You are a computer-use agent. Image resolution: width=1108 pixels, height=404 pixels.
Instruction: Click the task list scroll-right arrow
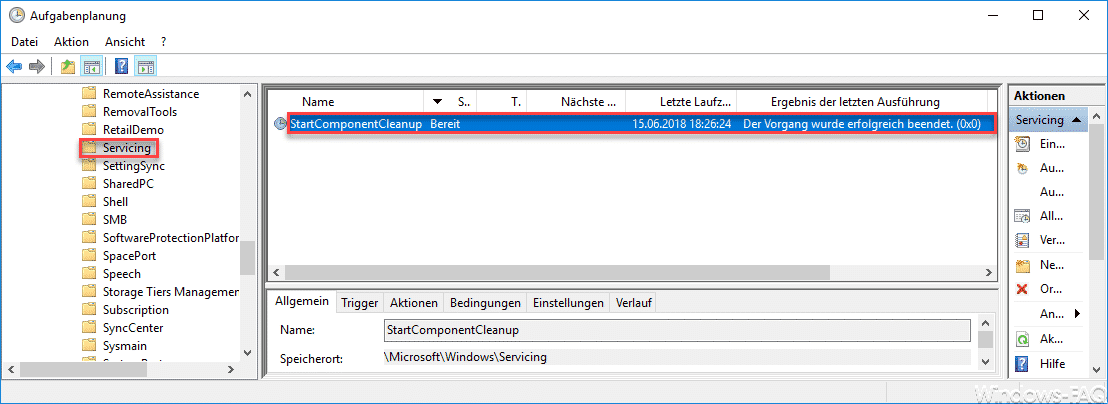click(989, 272)
